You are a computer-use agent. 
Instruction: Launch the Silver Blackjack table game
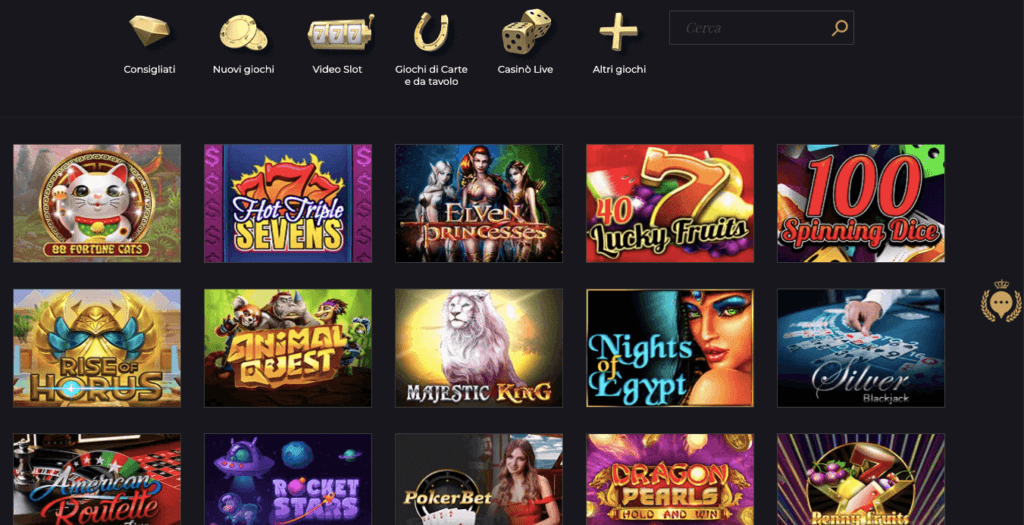pos(861,348)
